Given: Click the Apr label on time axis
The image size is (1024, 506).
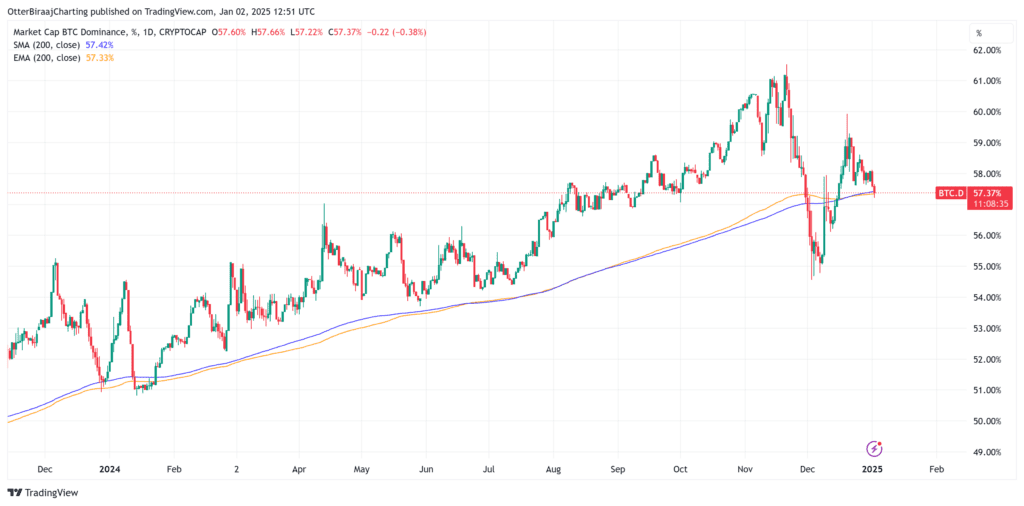Looking at the screenshot, I should (299, 468).
